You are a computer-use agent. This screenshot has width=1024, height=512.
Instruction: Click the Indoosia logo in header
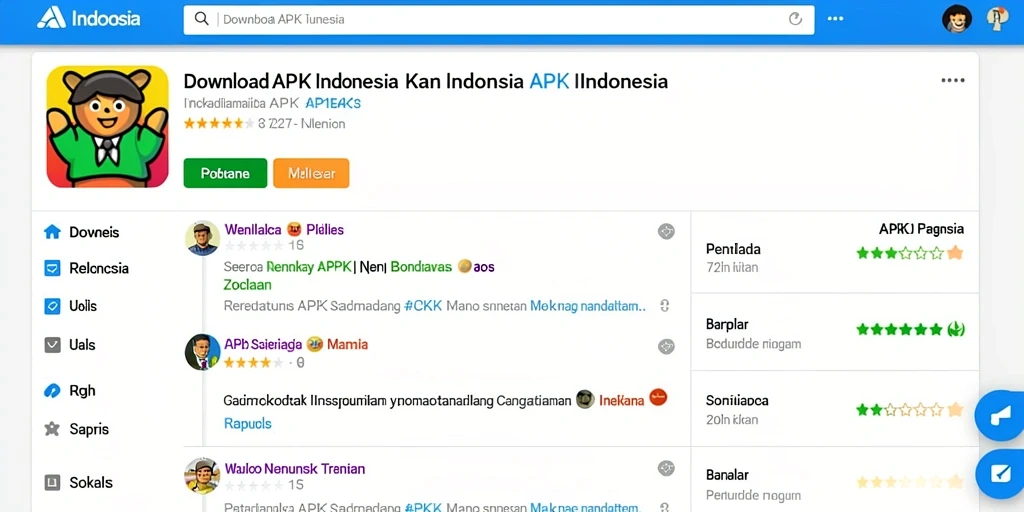(x=88, y=18)
